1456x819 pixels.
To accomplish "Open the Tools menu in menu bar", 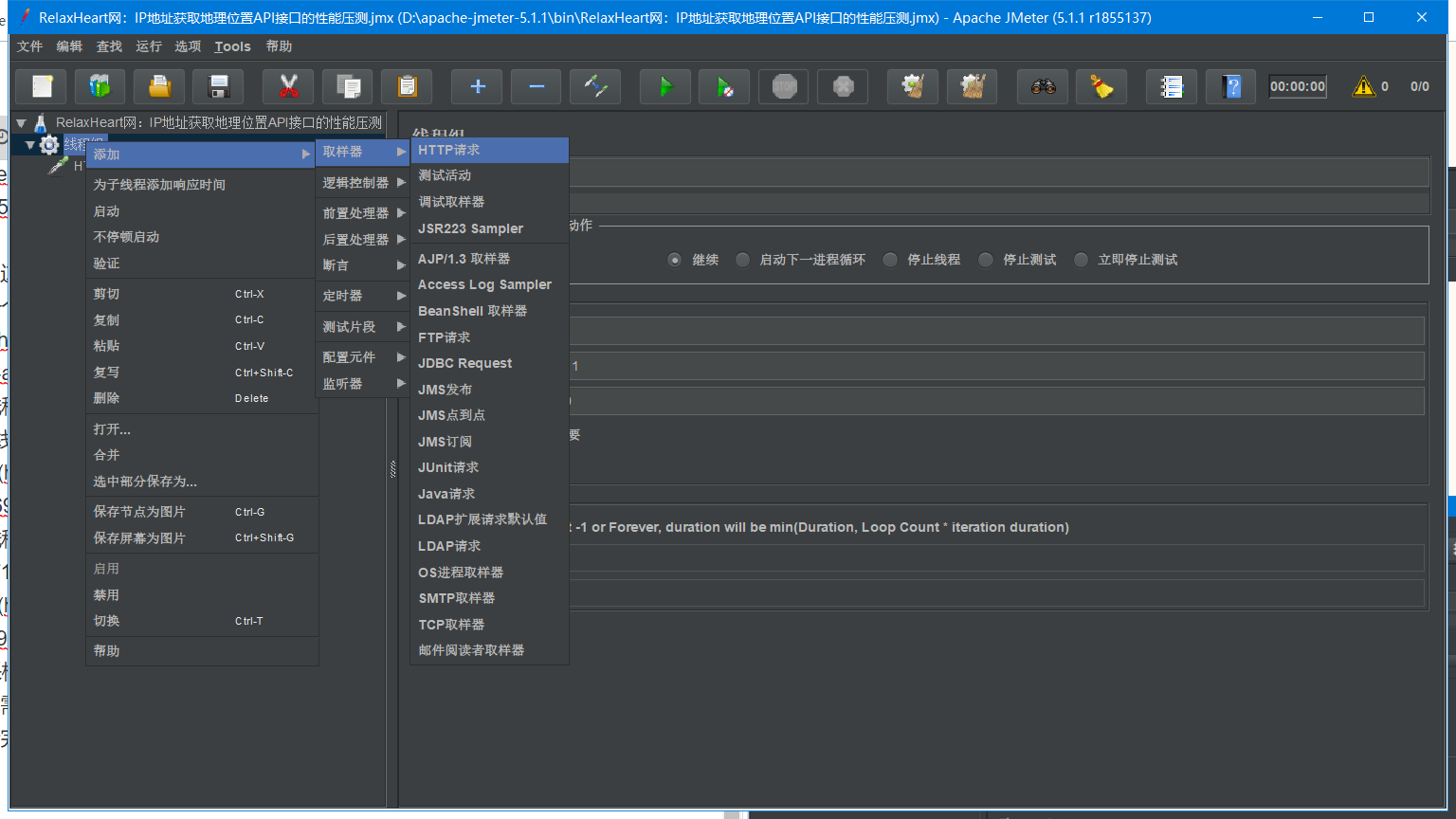I will tap(232, 46).
